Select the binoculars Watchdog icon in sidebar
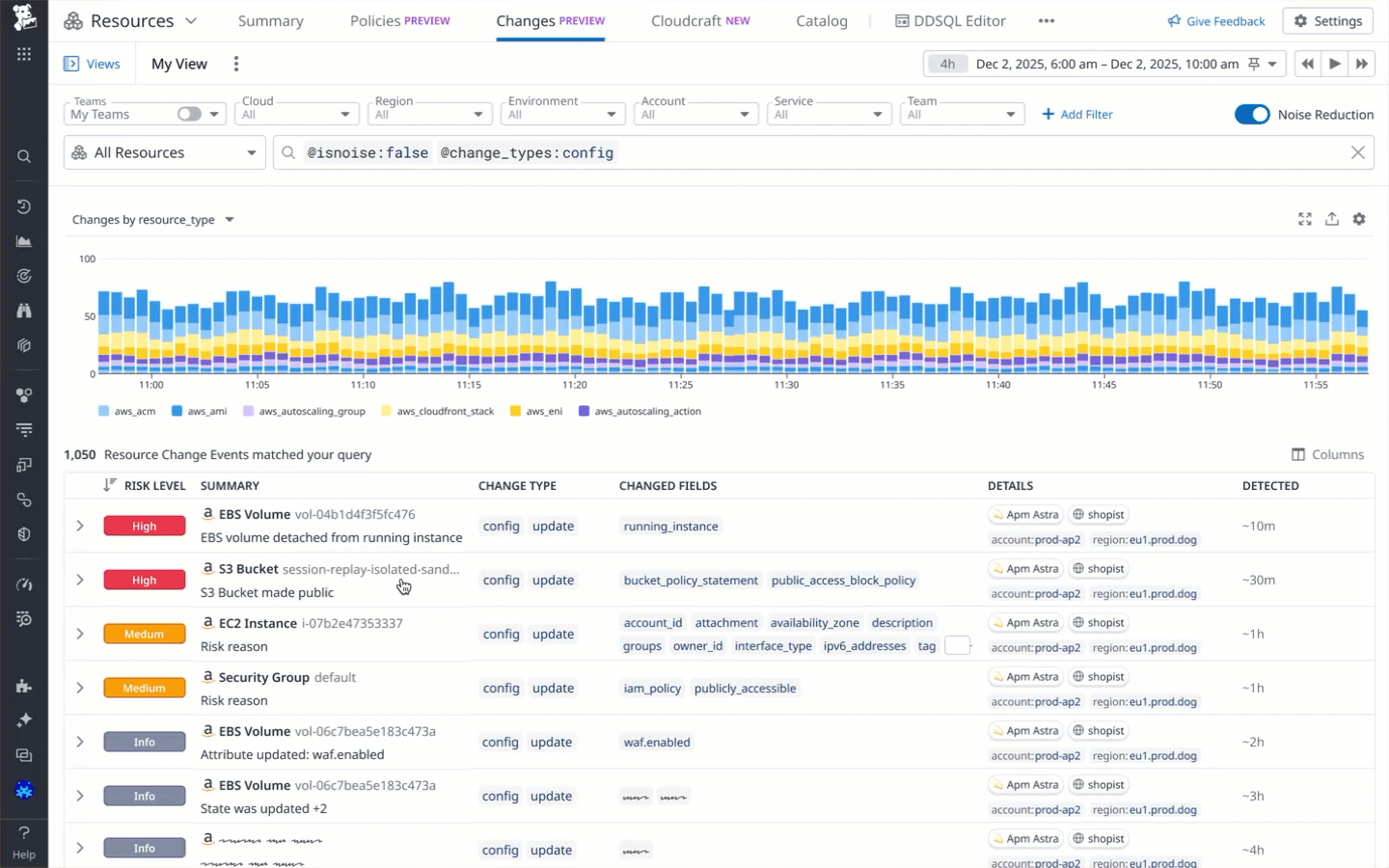The image size is (1389, 868). (x=24, y=310)
